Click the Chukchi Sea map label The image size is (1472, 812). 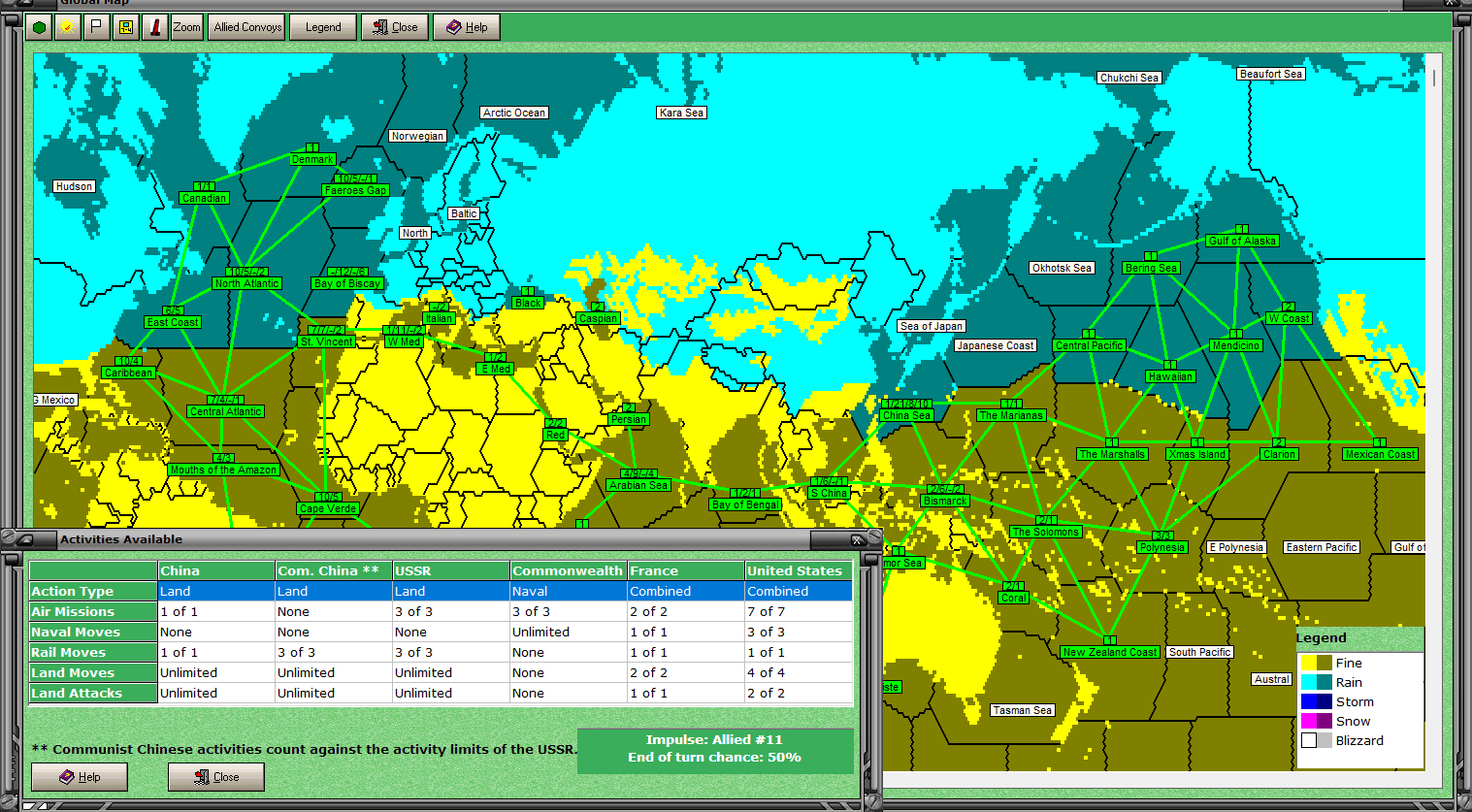coord(1129,78)
